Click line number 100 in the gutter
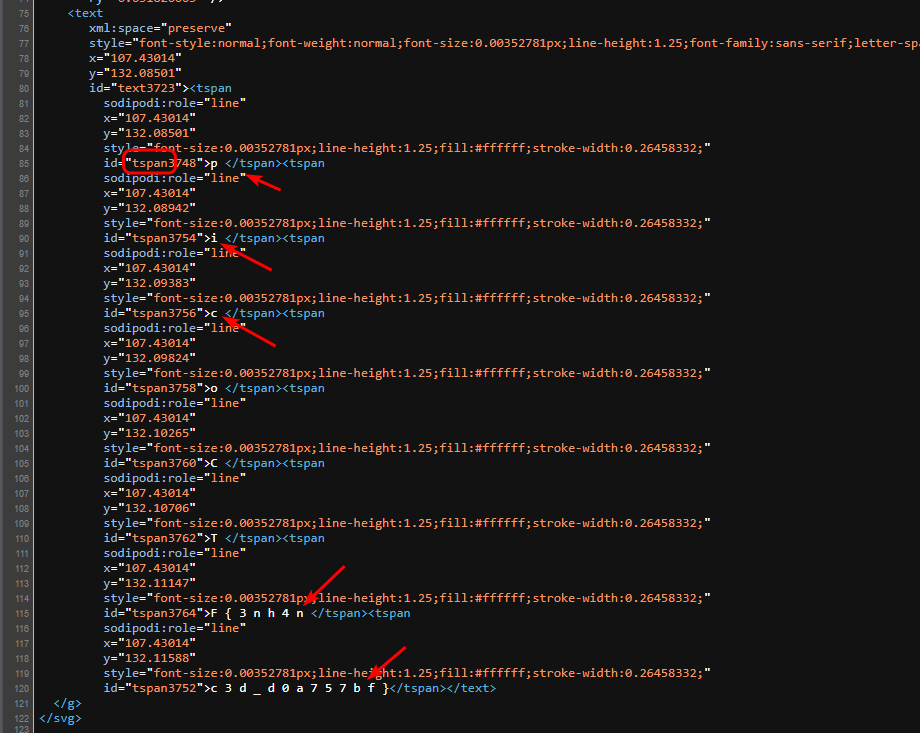Image resolution: width=920 pixels, height=733 pixels. [20, 388]
